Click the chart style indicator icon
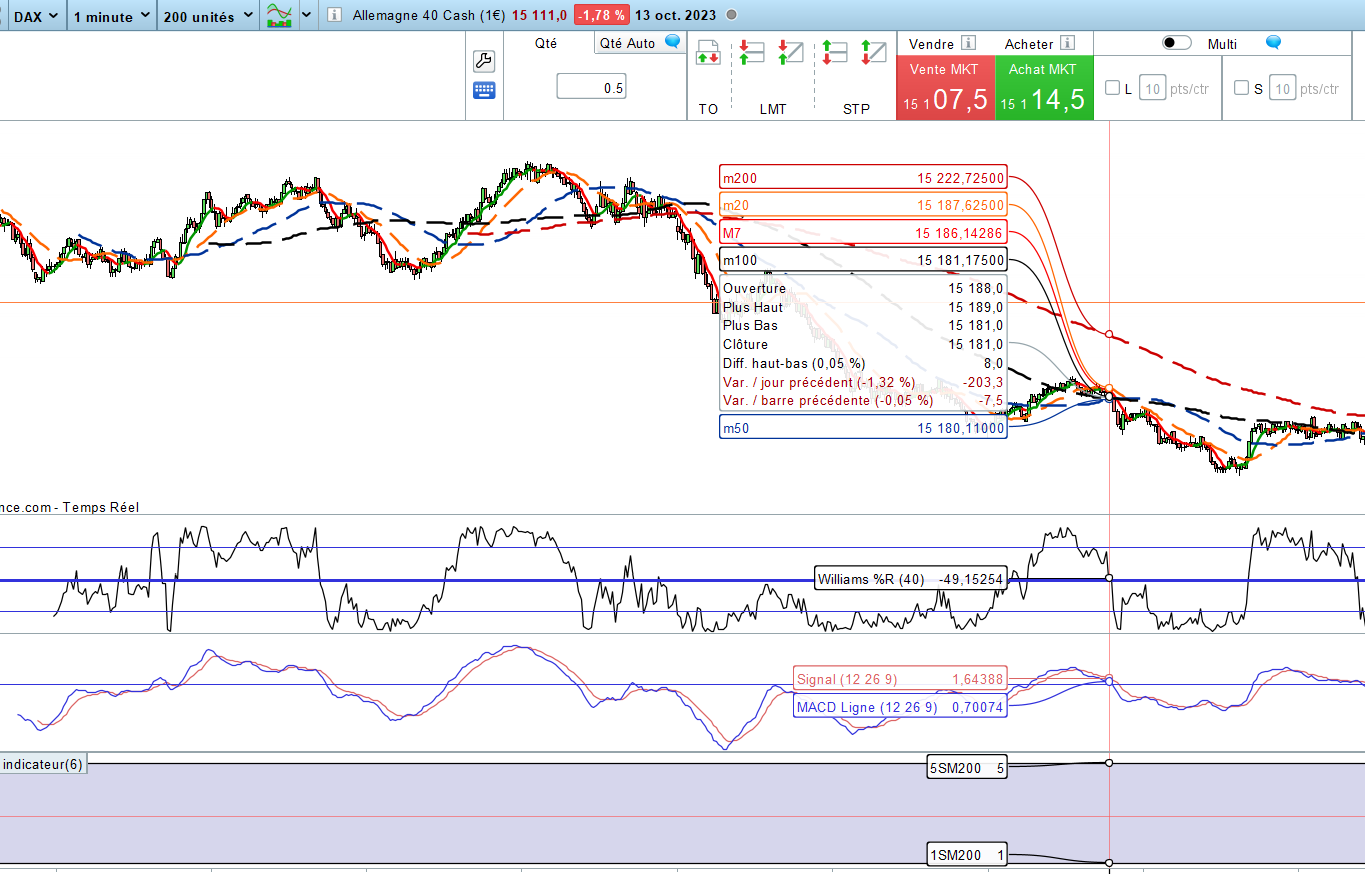Viewport: 1365px width, 874px height. 279,16
